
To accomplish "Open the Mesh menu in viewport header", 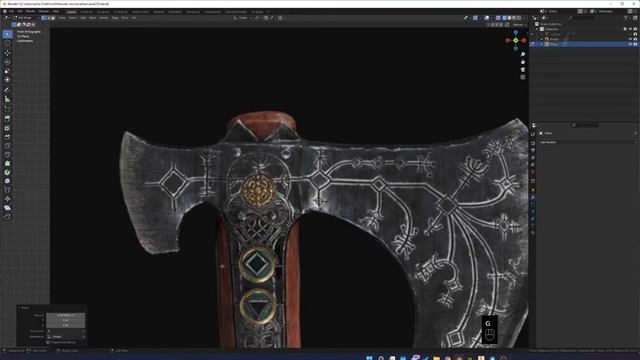I will click(93, 18).
